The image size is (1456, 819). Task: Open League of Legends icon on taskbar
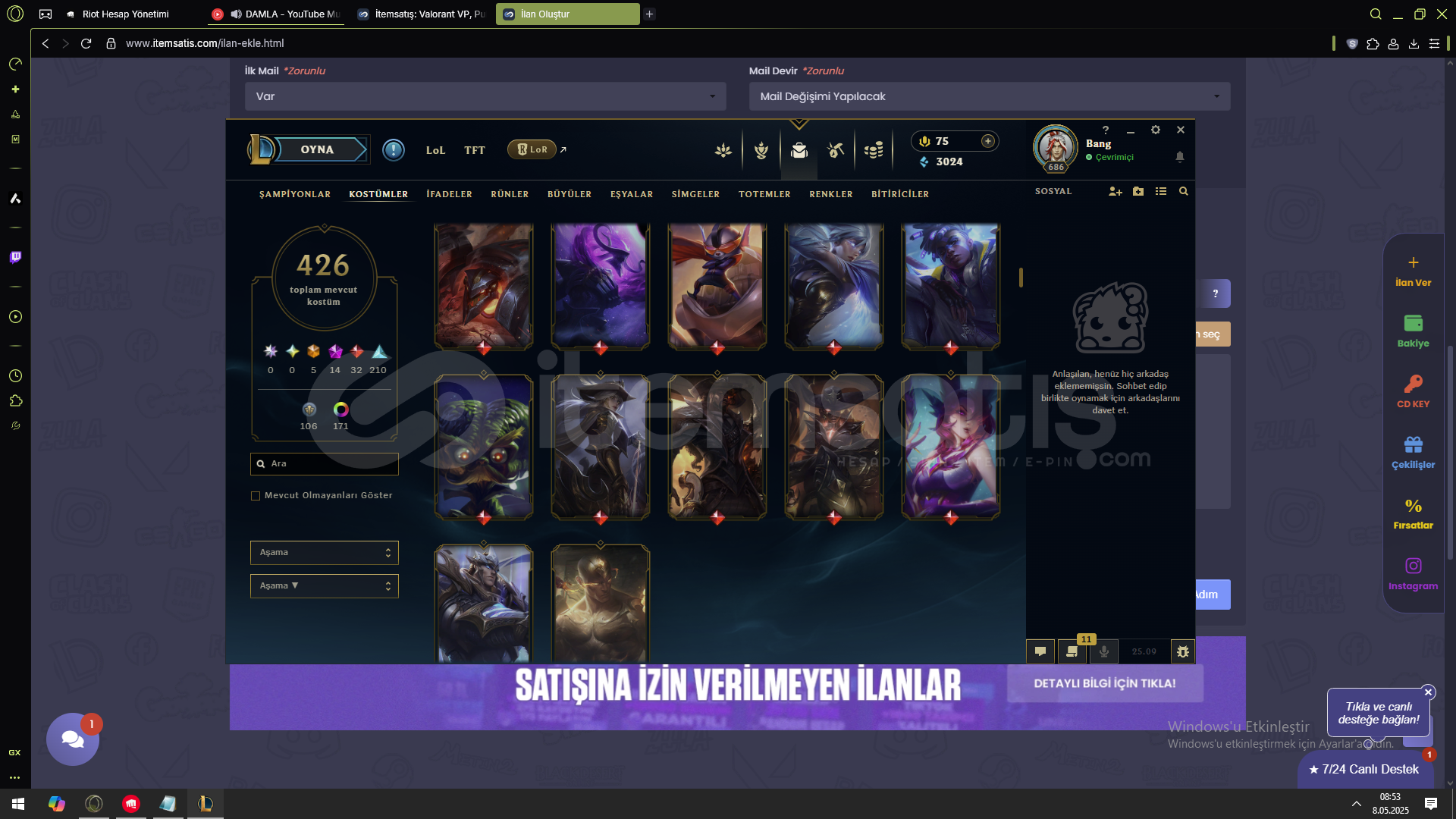point(206,804)
